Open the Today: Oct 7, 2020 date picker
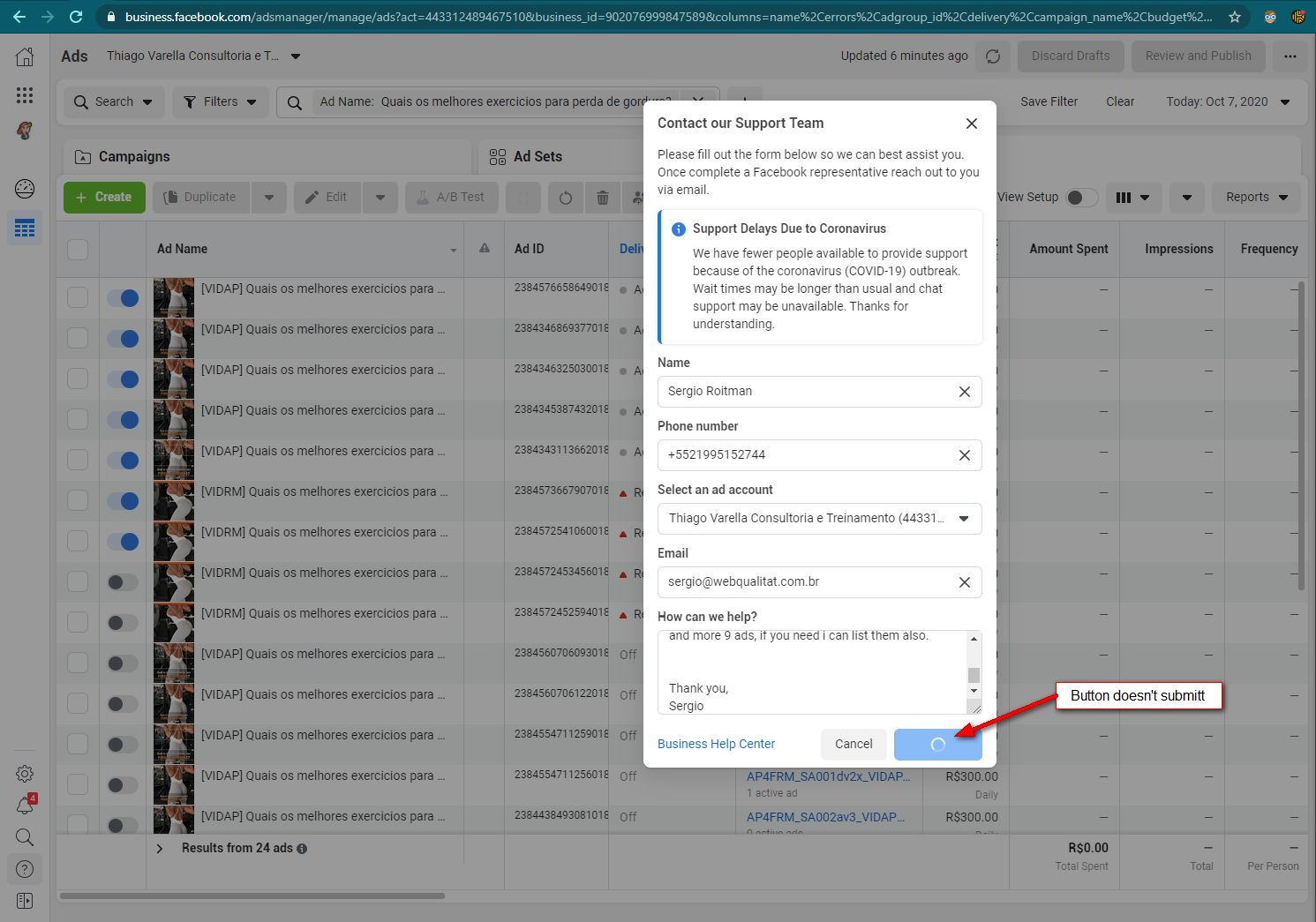 click(1229, 102)
